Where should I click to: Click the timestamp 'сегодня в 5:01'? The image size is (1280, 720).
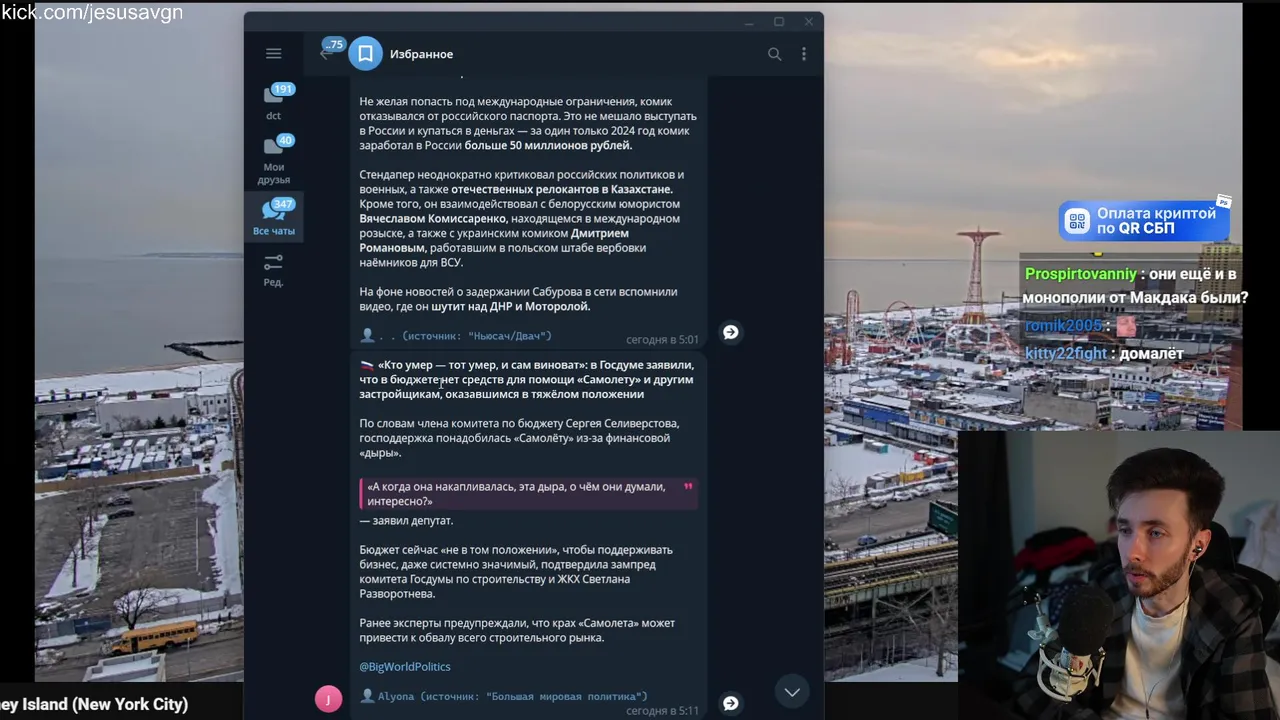(662, 340)
